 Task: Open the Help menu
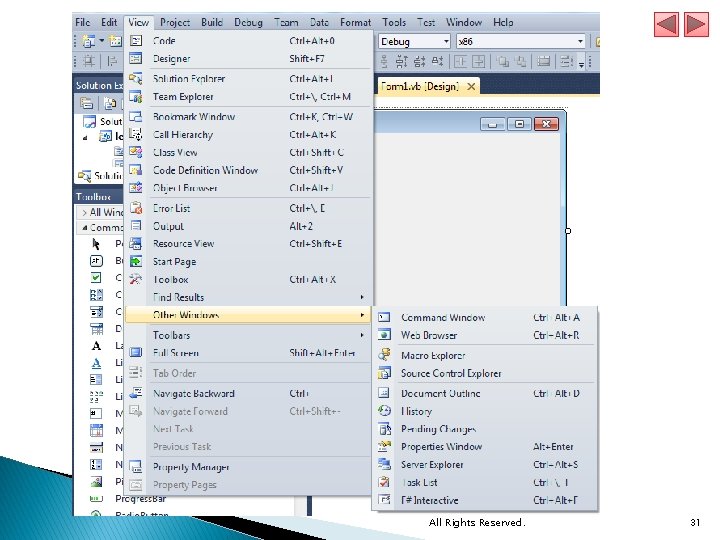tap(503, 22)
